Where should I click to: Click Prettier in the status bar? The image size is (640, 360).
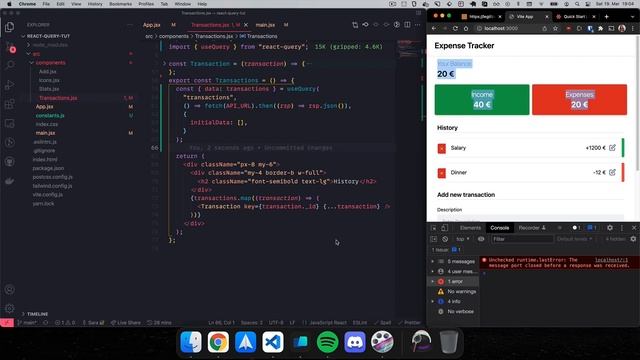pos(409,322)
